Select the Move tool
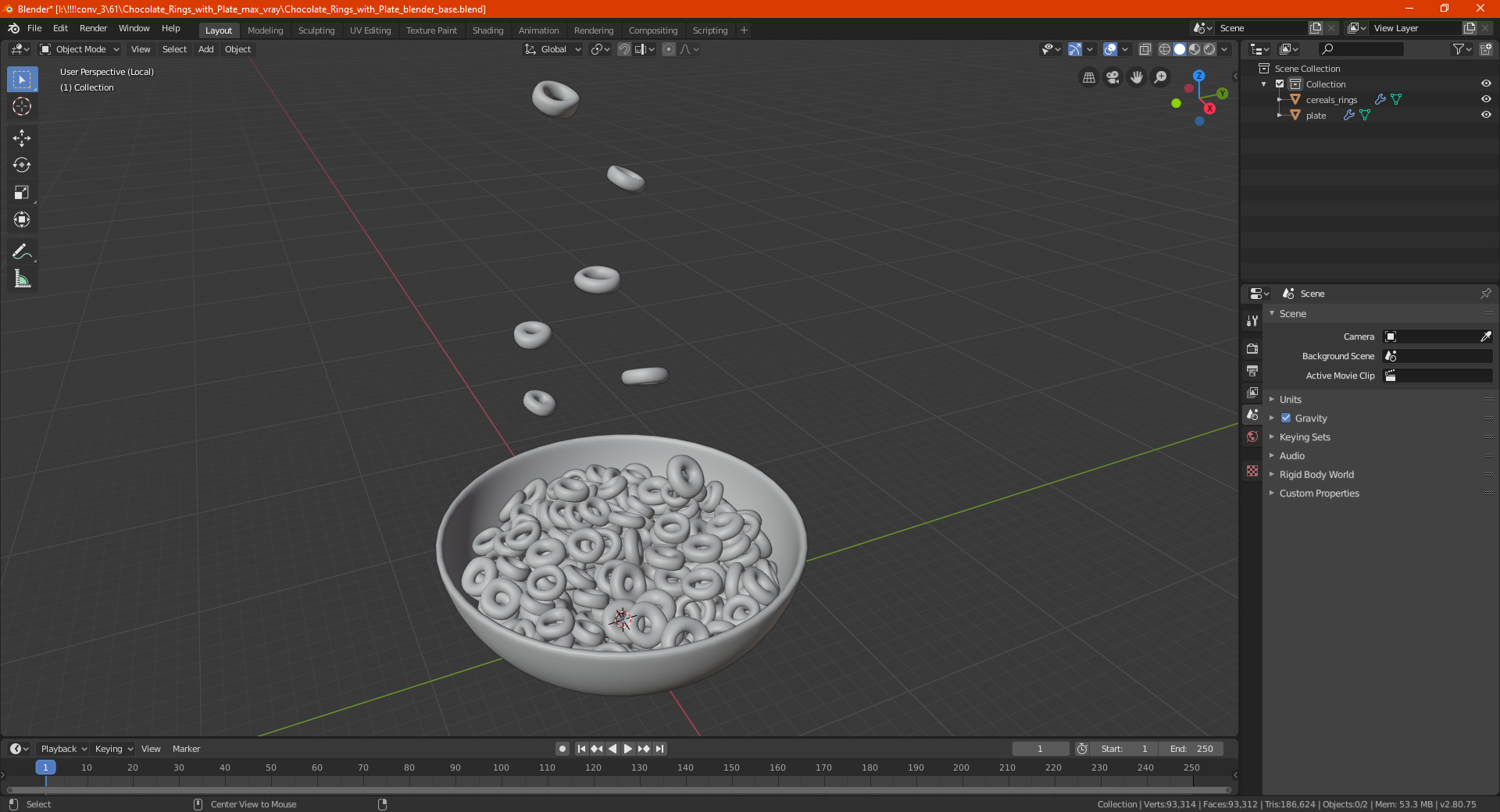1500x812 pixels. 22,138
